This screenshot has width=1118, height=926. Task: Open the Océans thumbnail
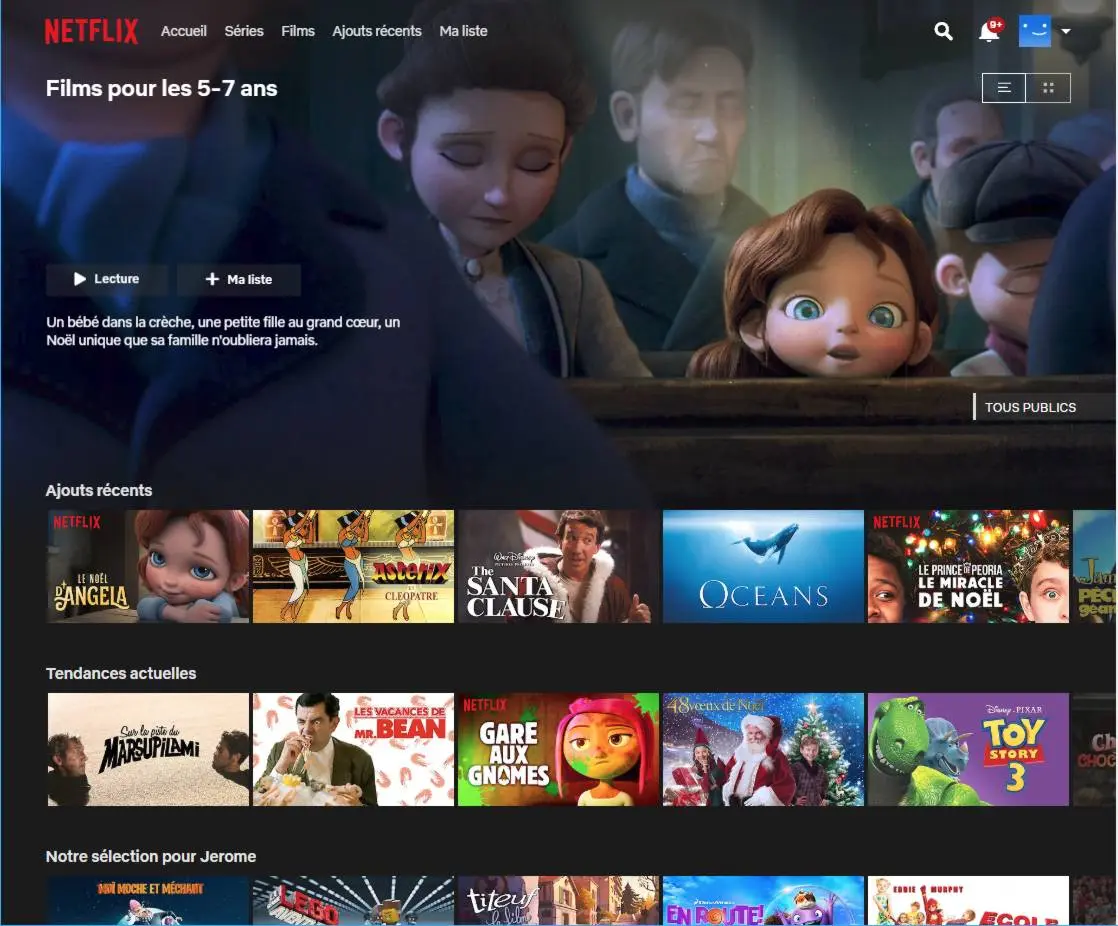point(764,566)
